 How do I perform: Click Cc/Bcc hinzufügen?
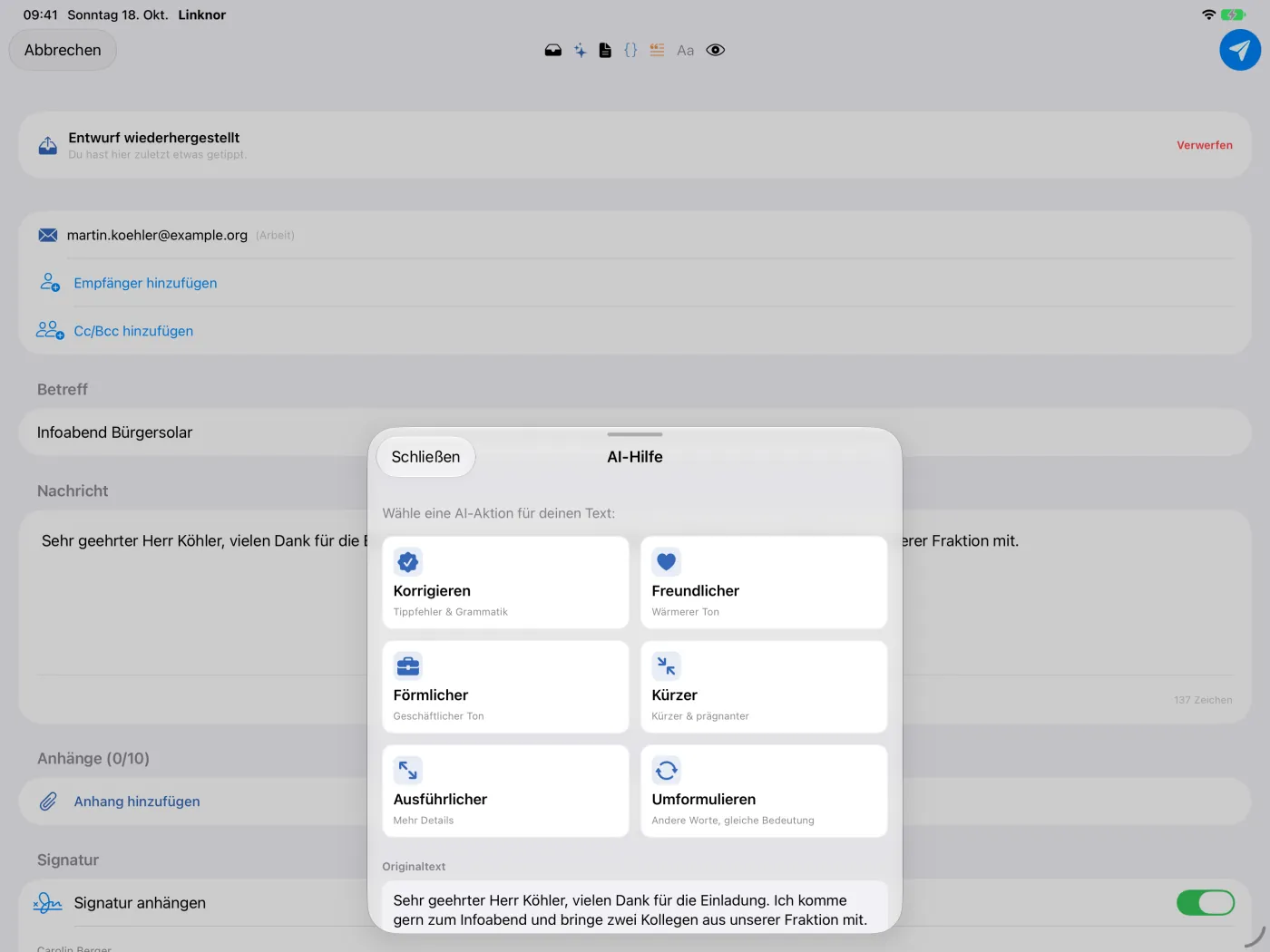point(133,331)
